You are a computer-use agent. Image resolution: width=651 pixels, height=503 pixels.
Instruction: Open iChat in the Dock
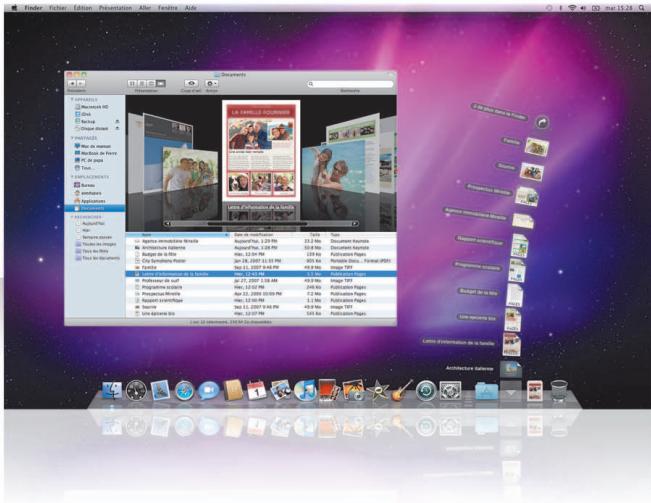[x=208, y=391]
